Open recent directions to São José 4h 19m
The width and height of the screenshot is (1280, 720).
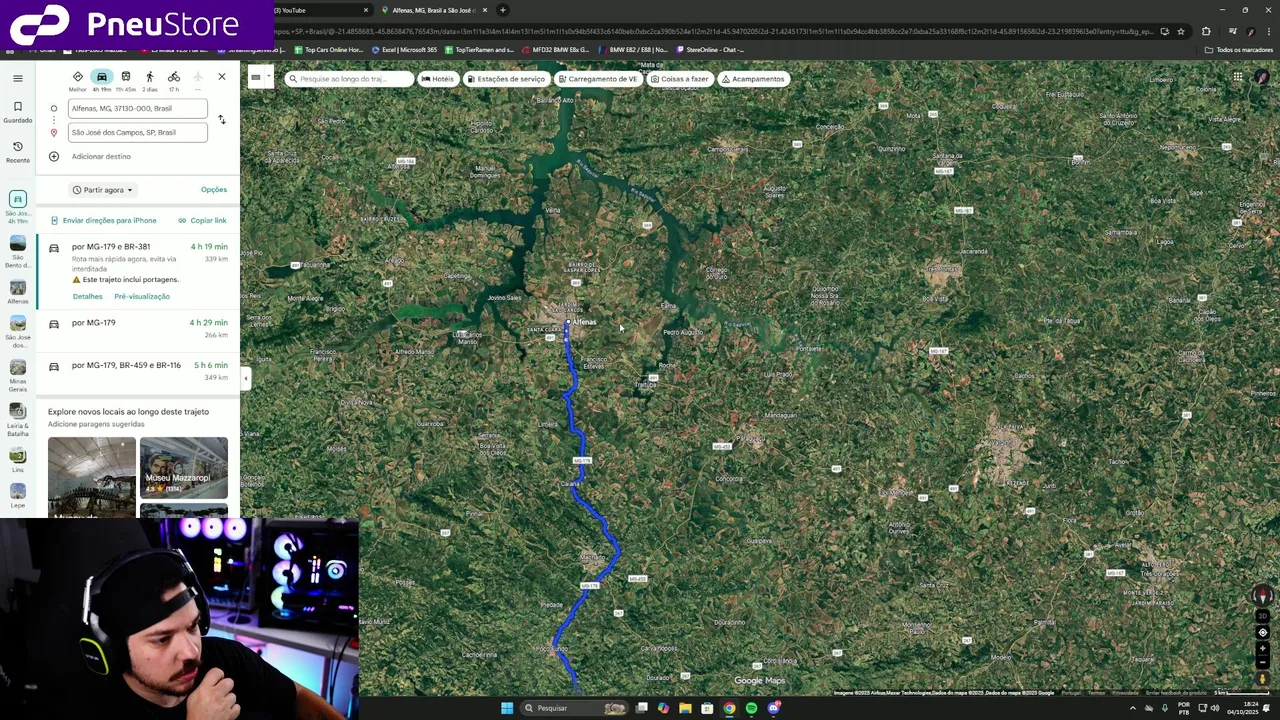[x=17, y=207]
